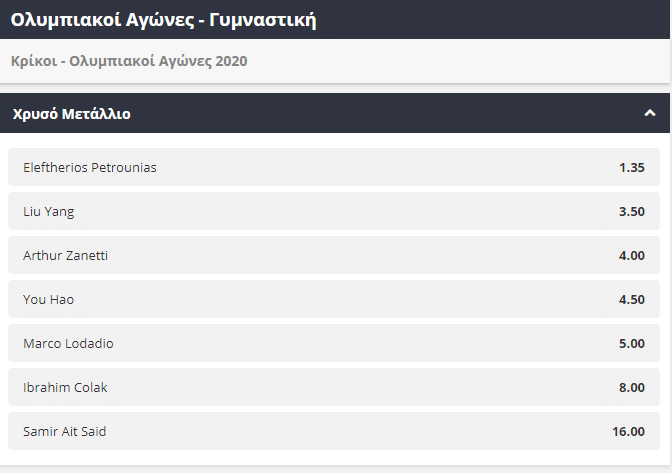Viewport: 672px width, 473px height.
Task: Select Liu Yang bet row
Action: (x=334, y=211)
